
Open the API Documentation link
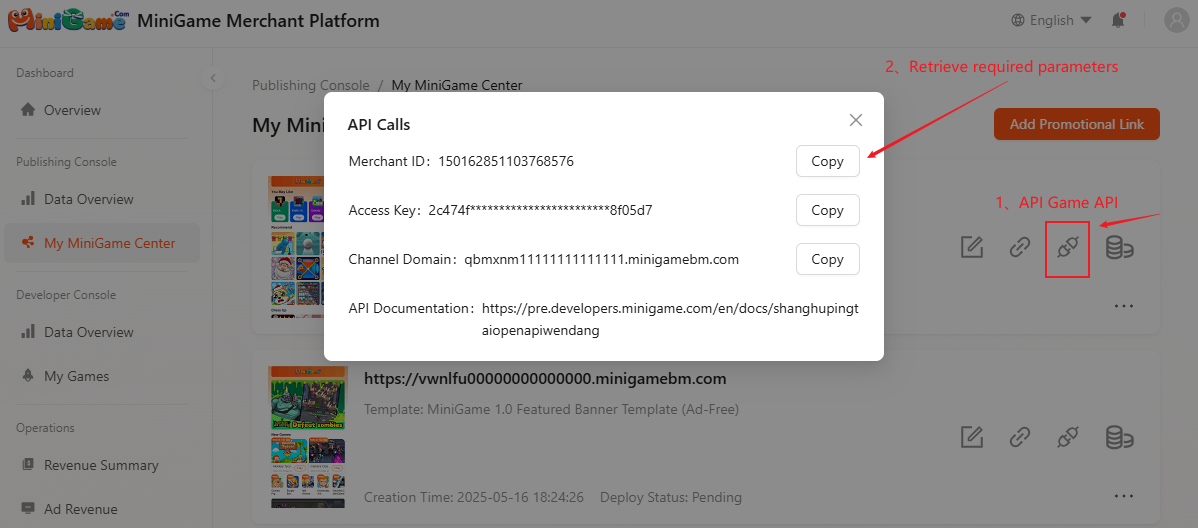point(669,319)
